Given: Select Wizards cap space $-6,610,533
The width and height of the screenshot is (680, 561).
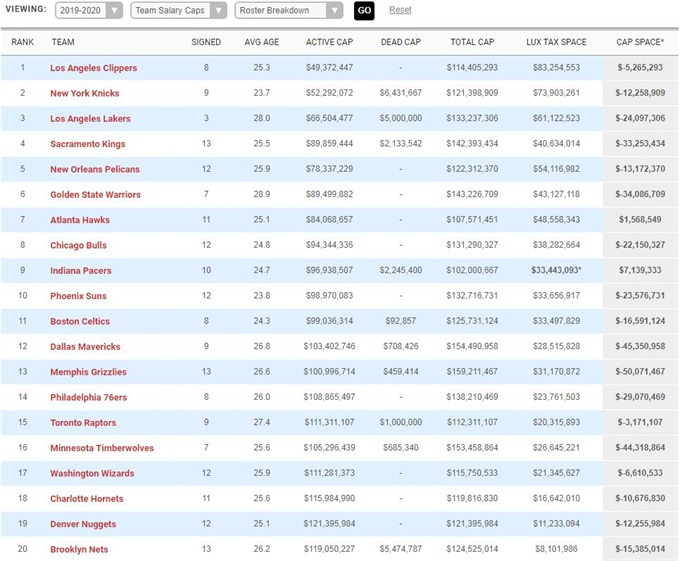Looking at the screenshot, I should click(640, 473).
